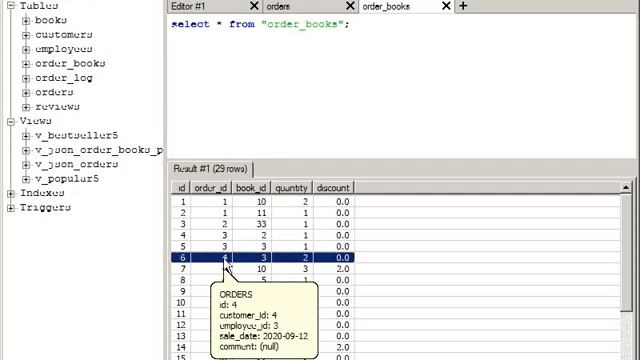Select the customers table in tree
640x360 pixels.
64,35
